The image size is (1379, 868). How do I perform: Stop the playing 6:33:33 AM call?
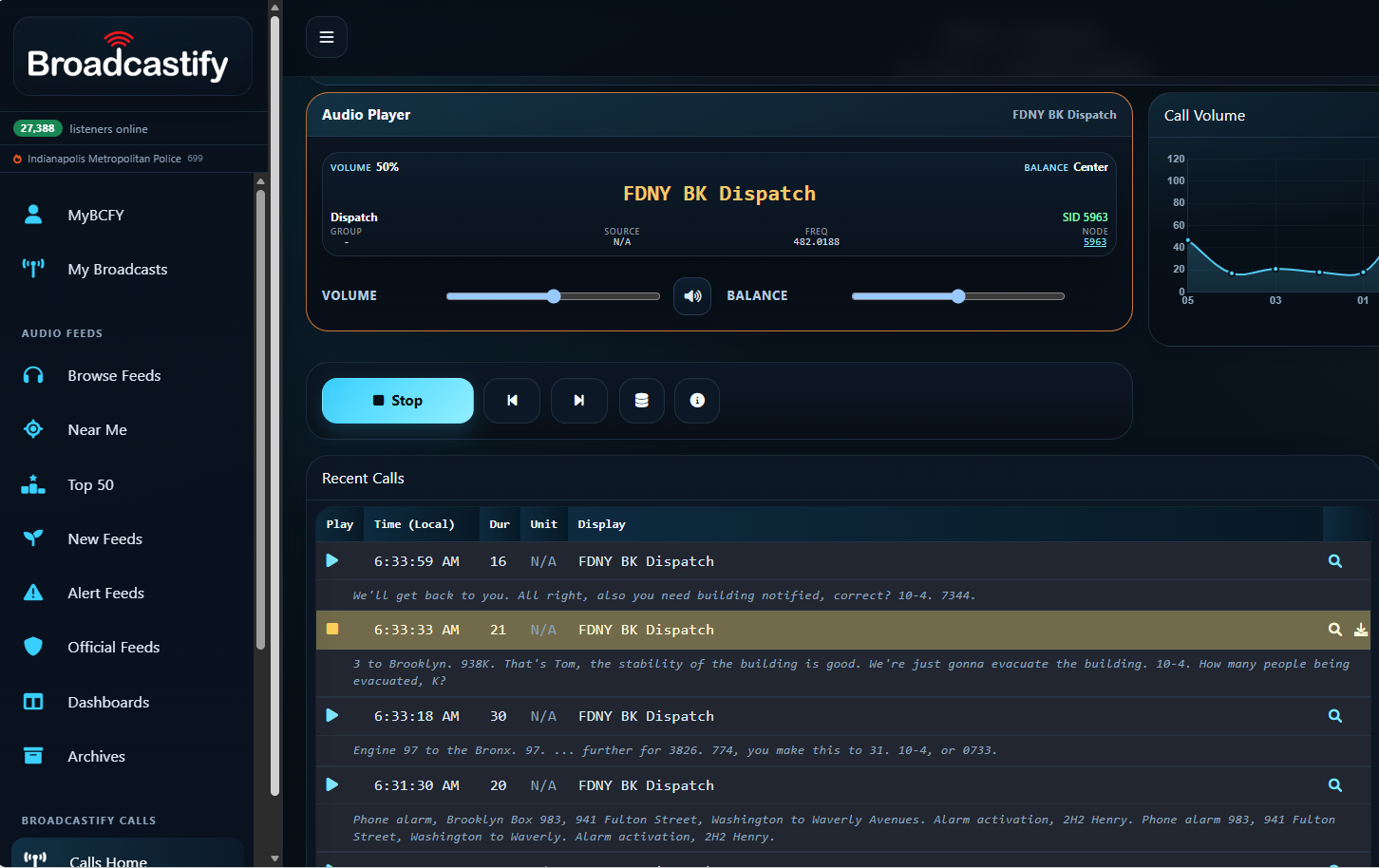point(332,629)
